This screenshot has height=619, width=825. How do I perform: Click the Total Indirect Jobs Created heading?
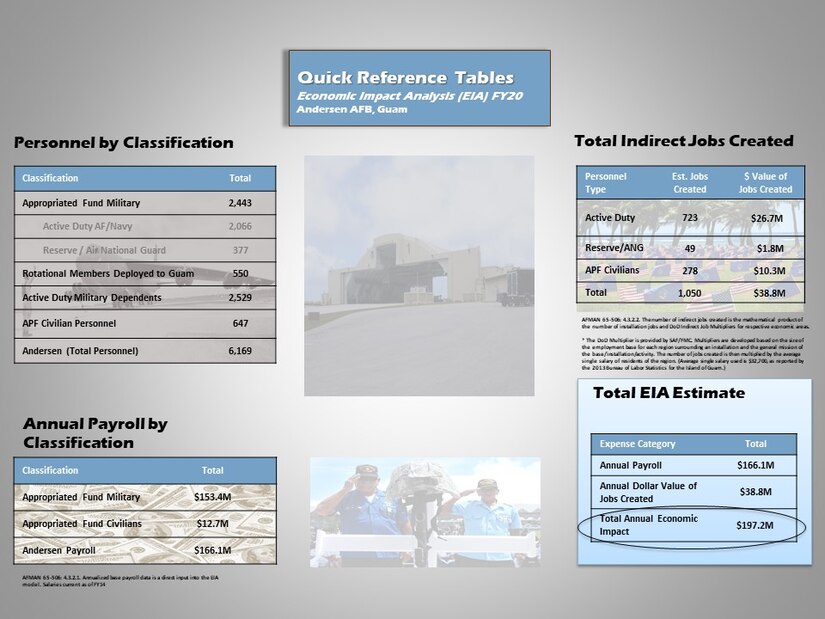pos(684,141)
